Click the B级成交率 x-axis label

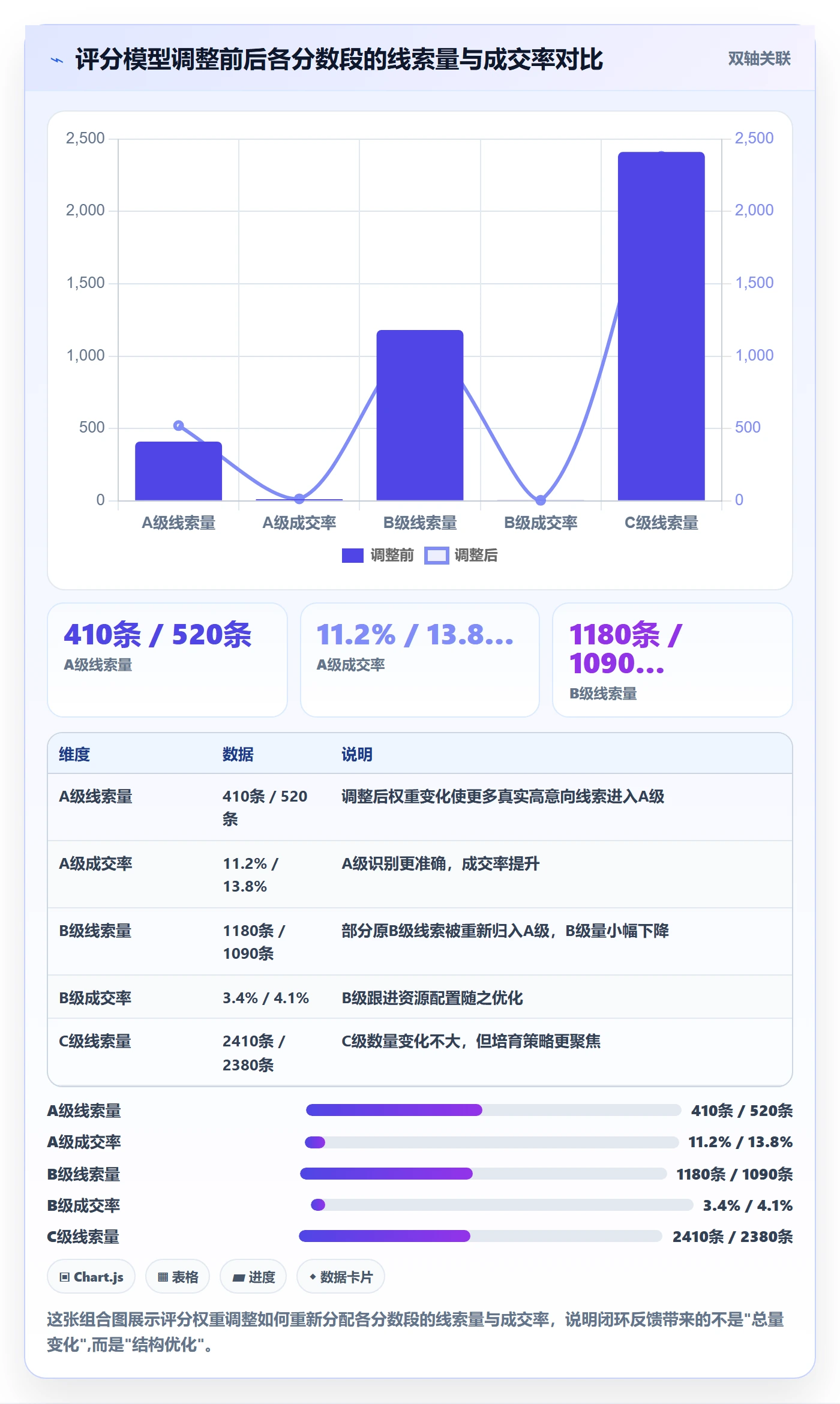tap(541, 523)
